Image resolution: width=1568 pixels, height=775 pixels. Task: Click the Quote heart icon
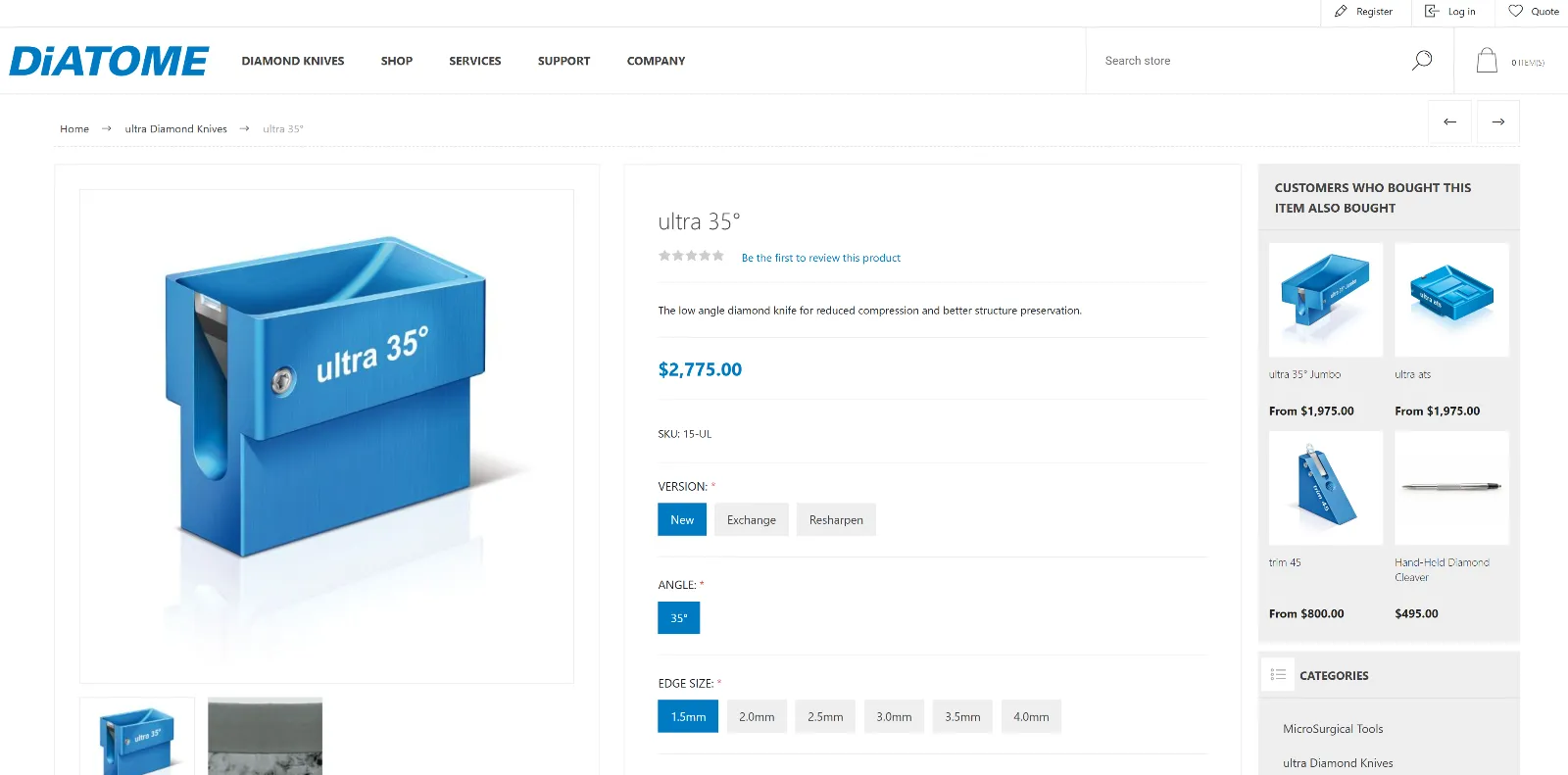click(x=1516, y=12)
